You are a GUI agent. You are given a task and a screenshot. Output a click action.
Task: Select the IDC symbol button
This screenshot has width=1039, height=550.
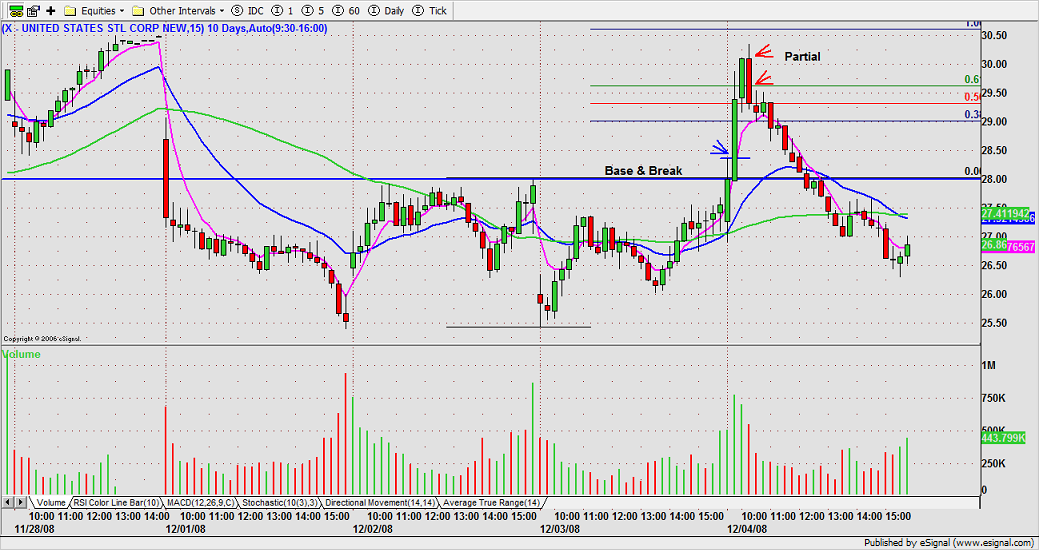(x=246, y=11)
